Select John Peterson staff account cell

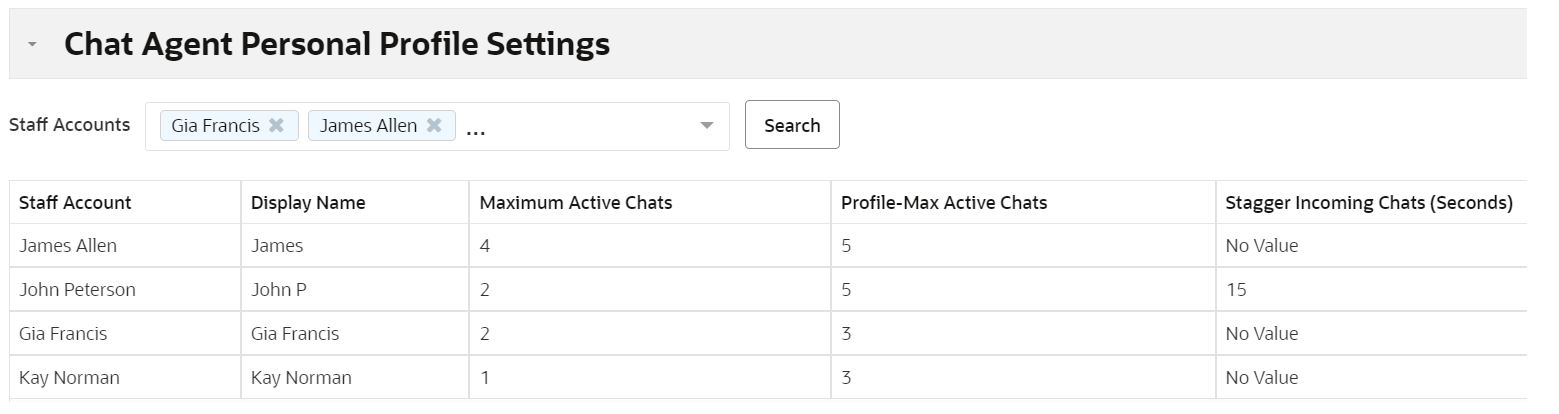point(77,290)
